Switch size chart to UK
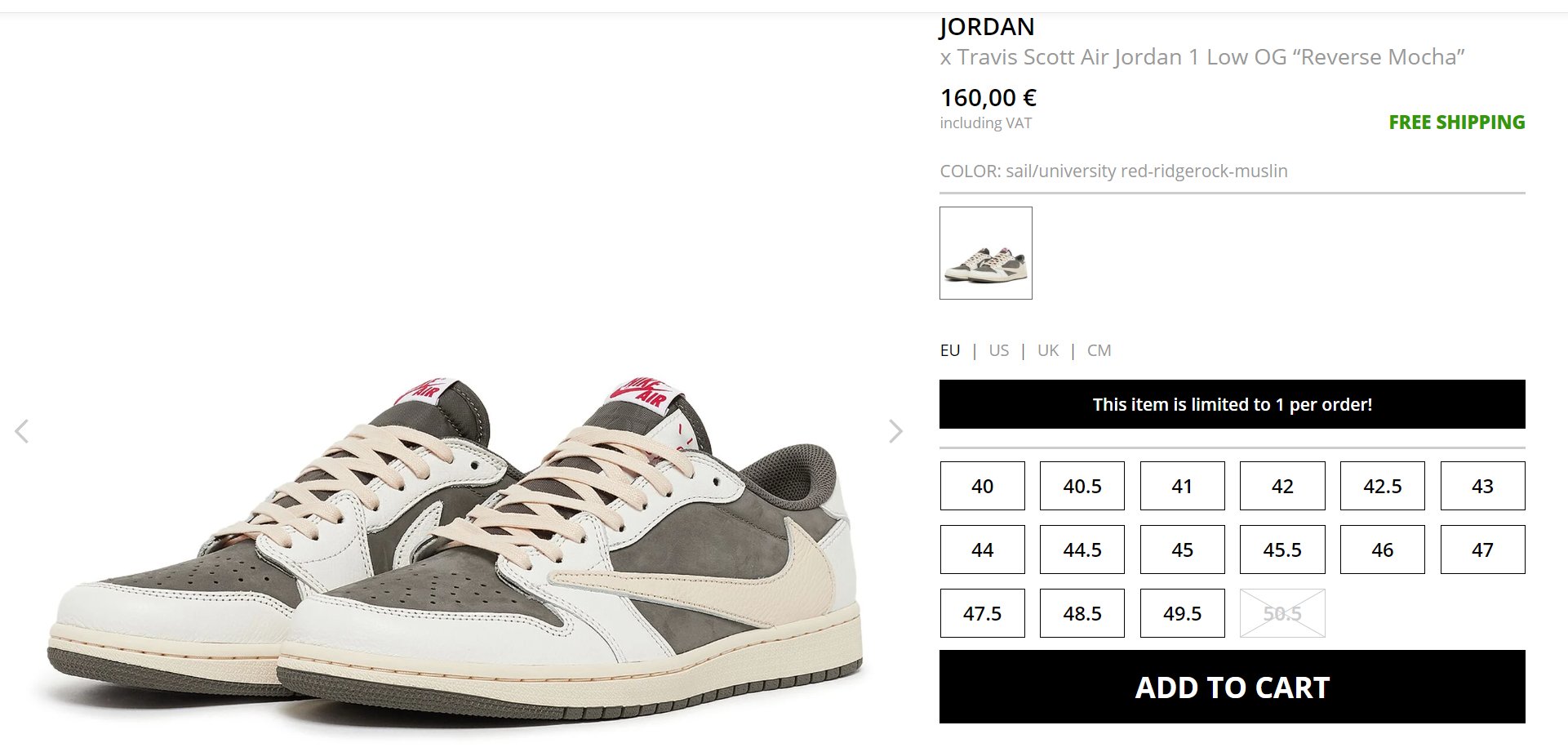 [1047, 350]
